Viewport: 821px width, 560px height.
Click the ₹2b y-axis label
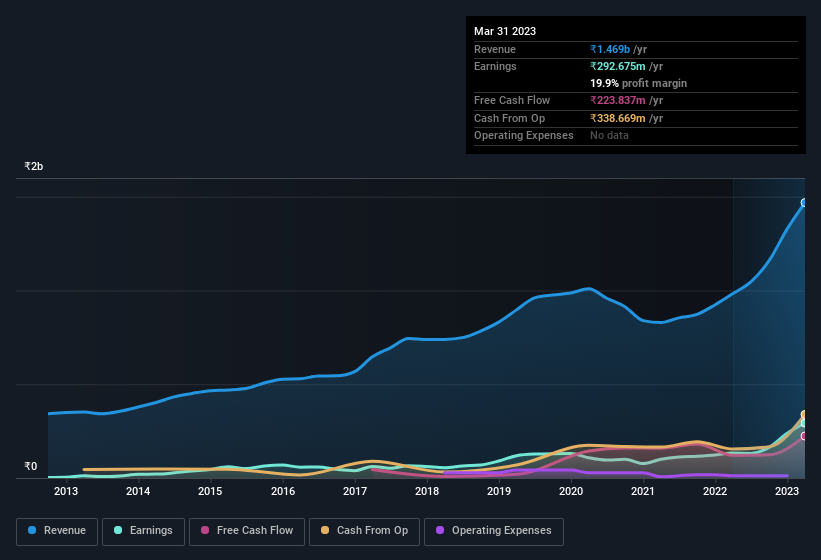(34, 166)
